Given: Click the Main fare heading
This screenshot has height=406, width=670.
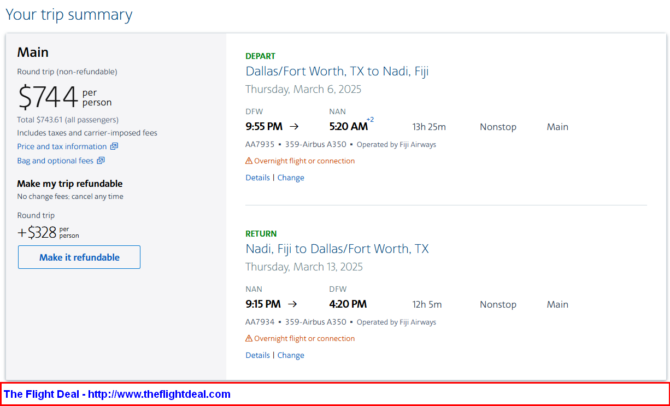Looking at the screenshot, I should 33,53.
